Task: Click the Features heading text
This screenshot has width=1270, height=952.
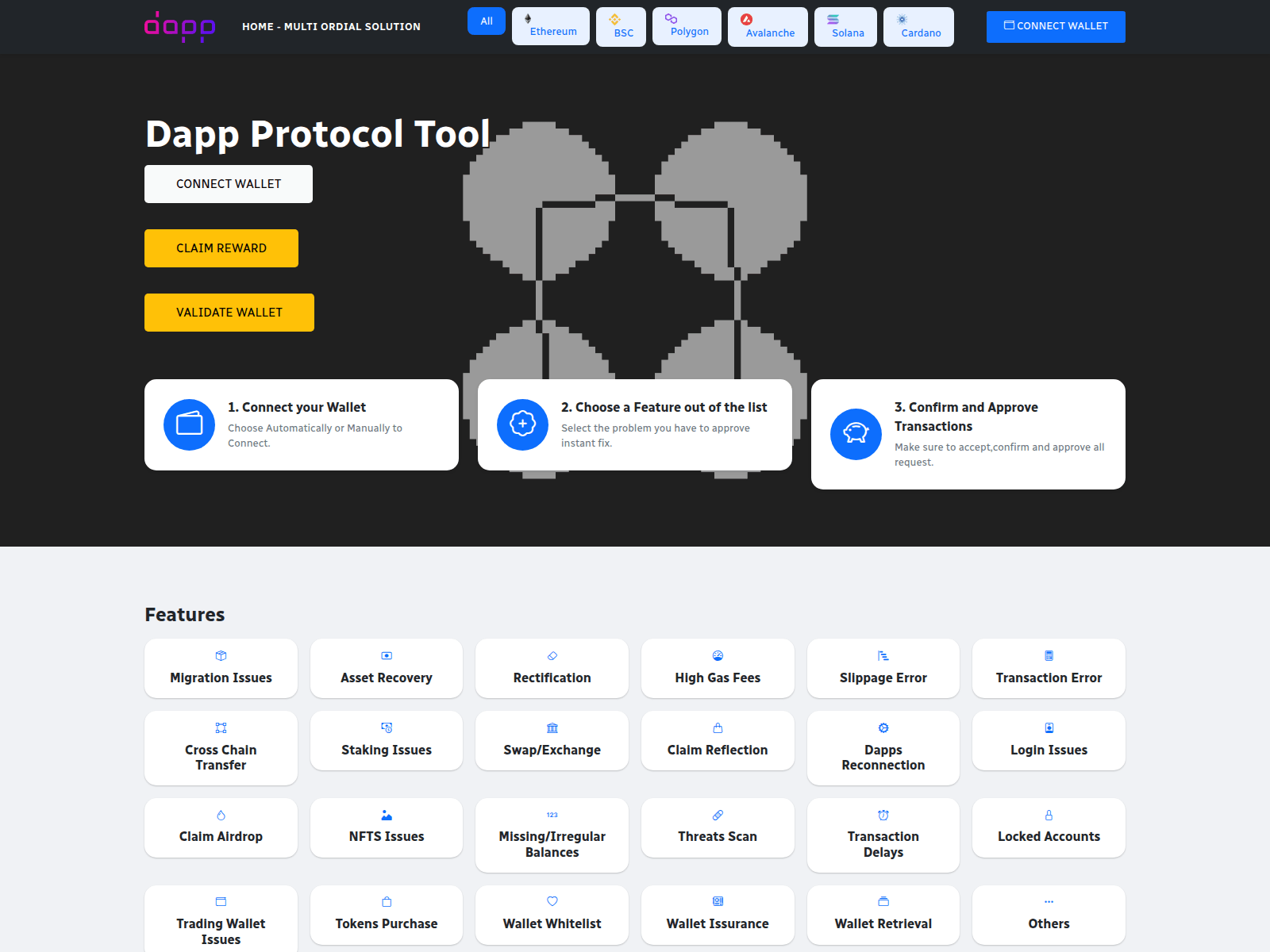Action: 185,615
